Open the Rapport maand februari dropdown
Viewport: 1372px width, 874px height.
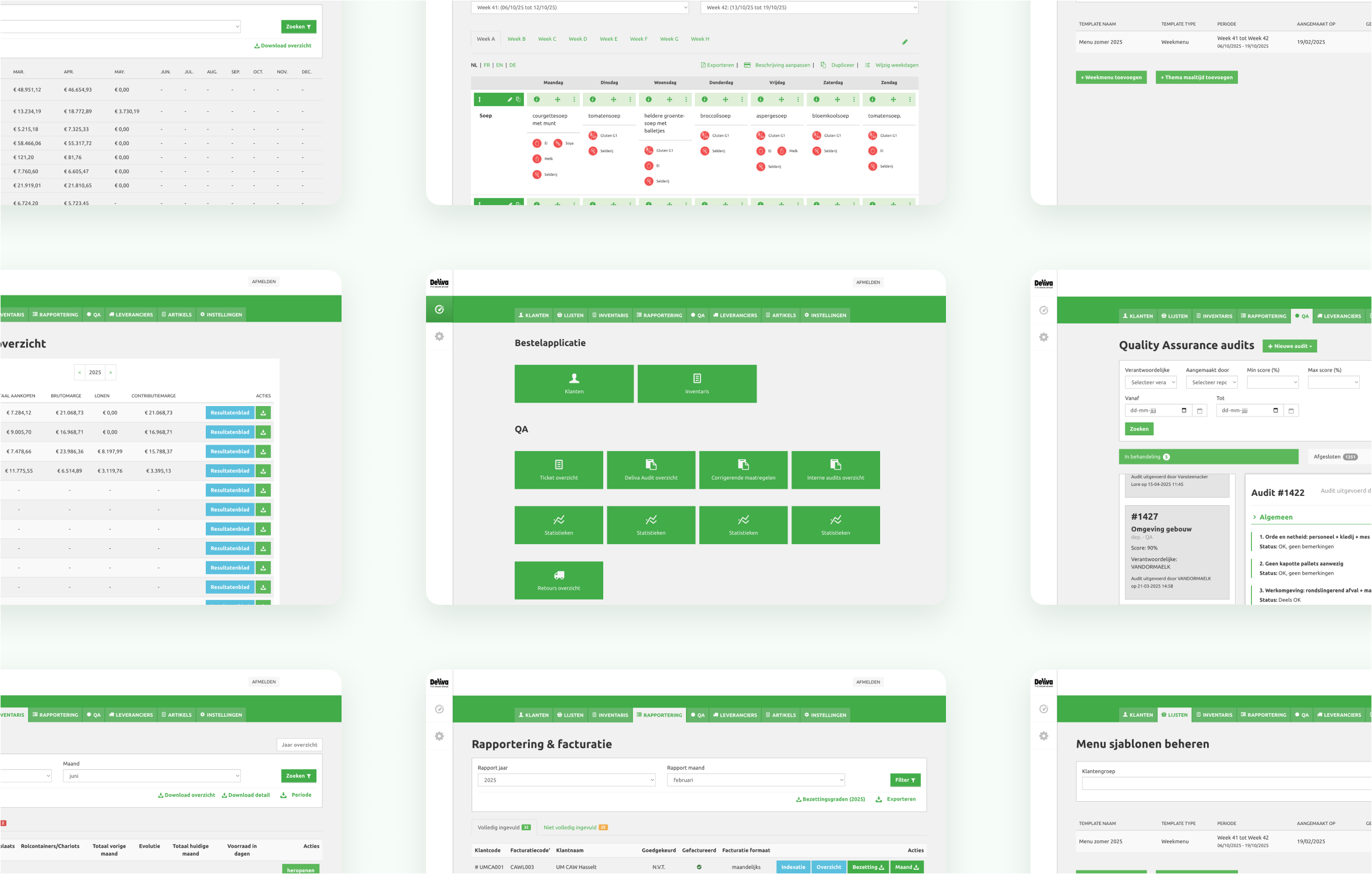(756, 780)
